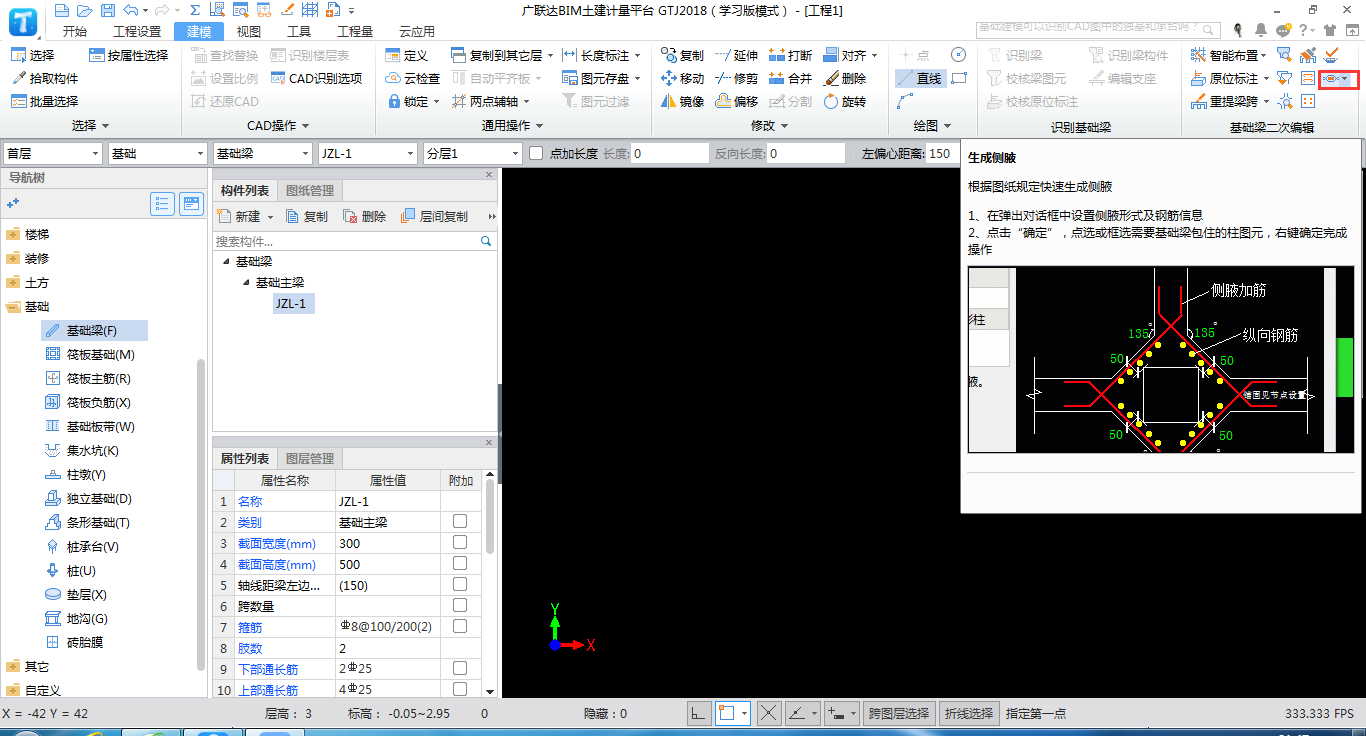Switch to the 图纸管理 tab
Viewport: 1366px width, 736px height.
click(310, 190)
